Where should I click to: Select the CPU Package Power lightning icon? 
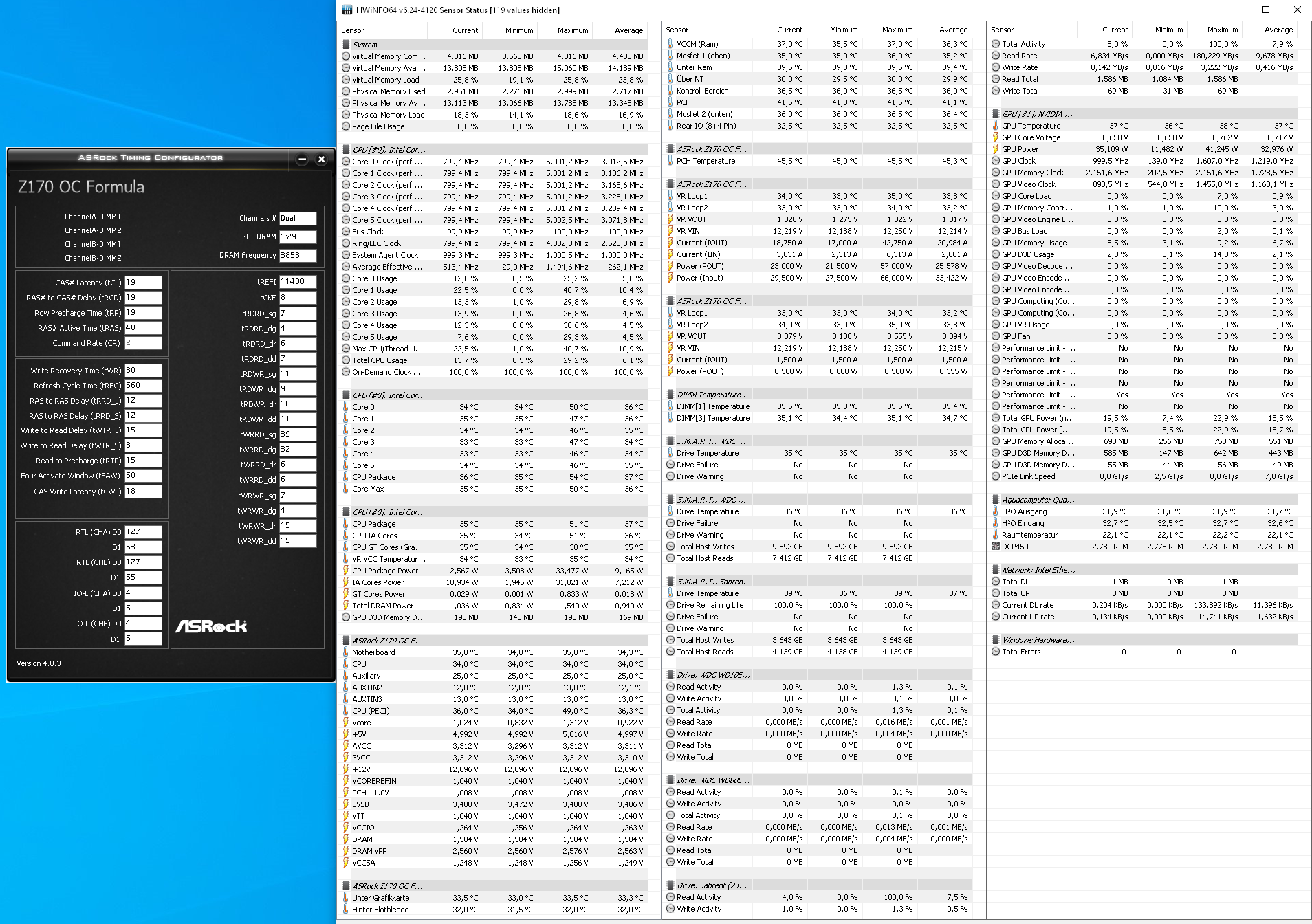[x=346, y=571]
